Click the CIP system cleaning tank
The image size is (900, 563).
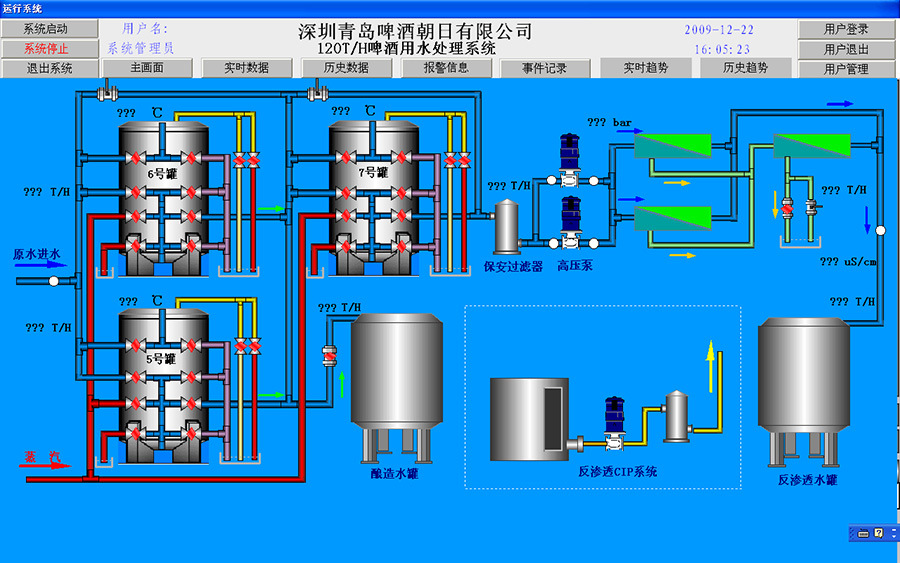tap(529, 419)
